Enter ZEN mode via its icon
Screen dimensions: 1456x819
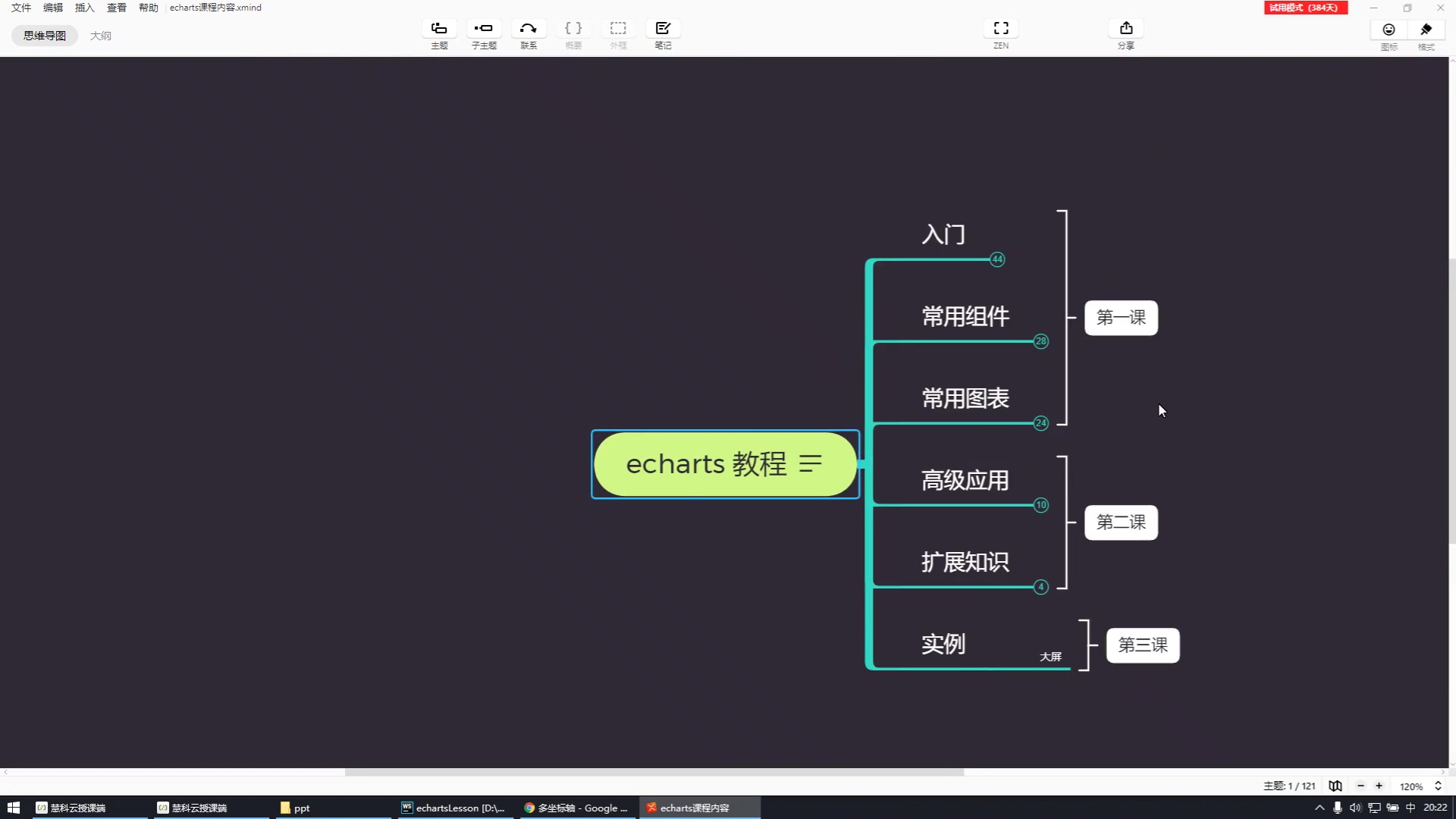click(x=1001, y=29)
